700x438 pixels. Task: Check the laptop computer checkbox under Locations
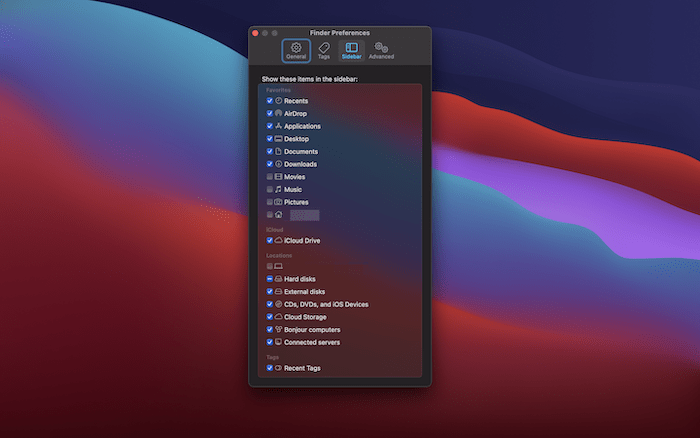[270, 266]
